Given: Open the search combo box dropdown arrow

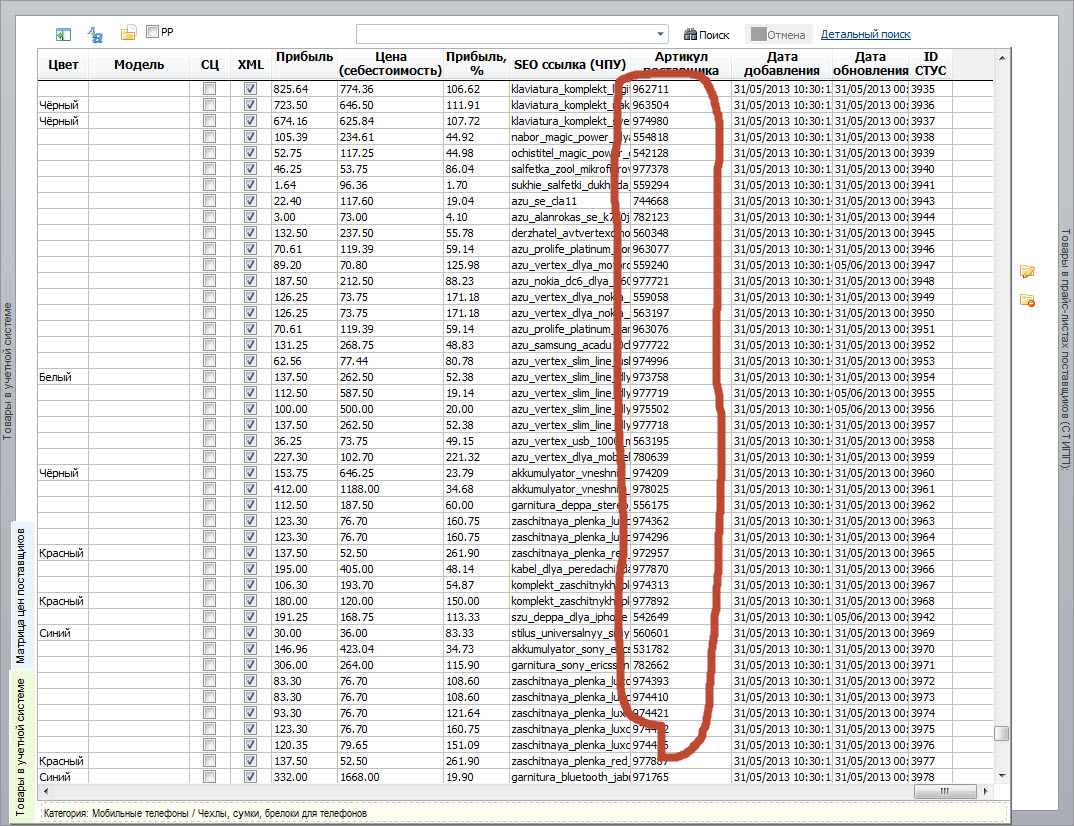Looking at the screenshot, I should coord(660,34).
